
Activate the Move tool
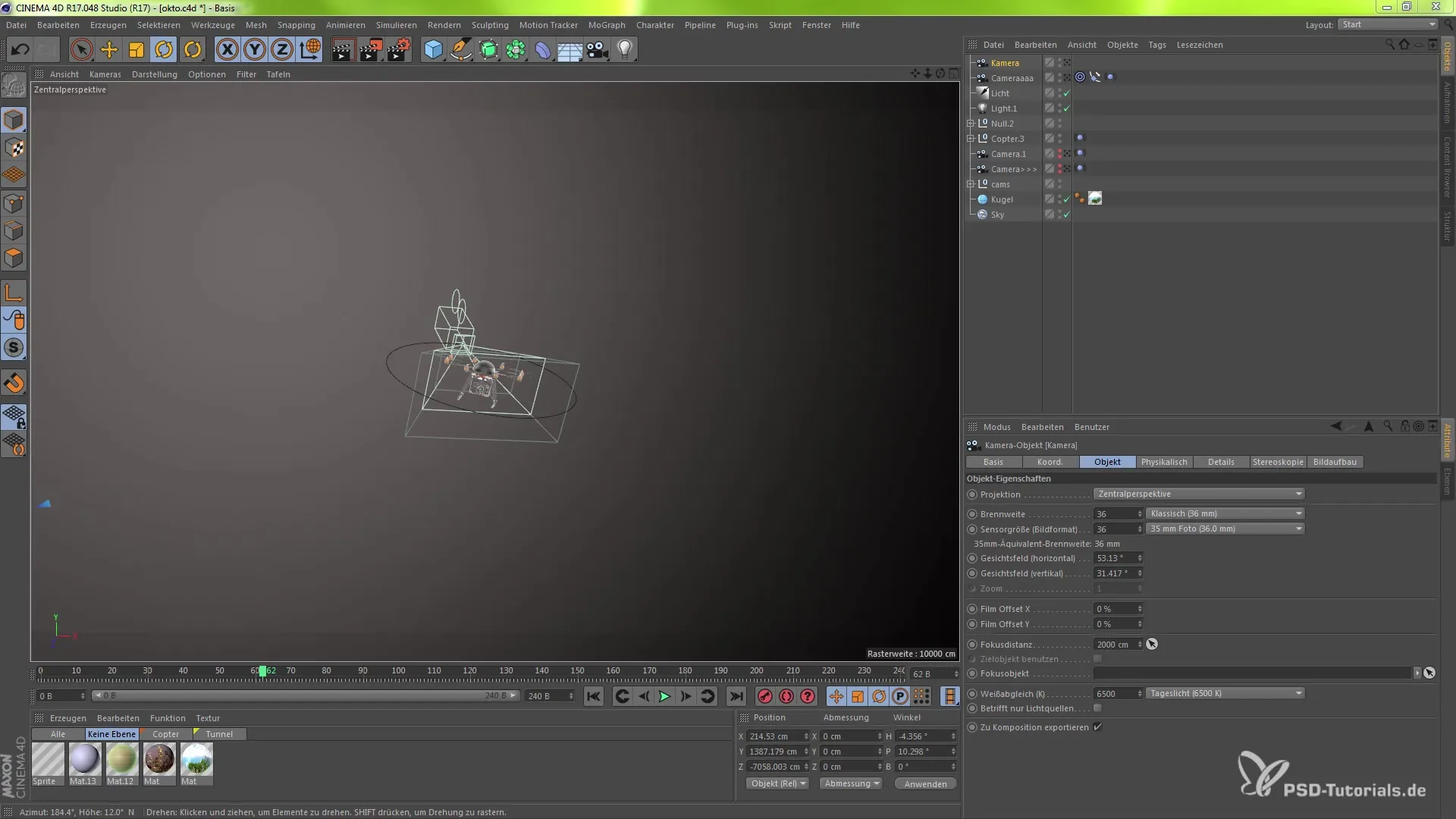(x=109, y=50)
